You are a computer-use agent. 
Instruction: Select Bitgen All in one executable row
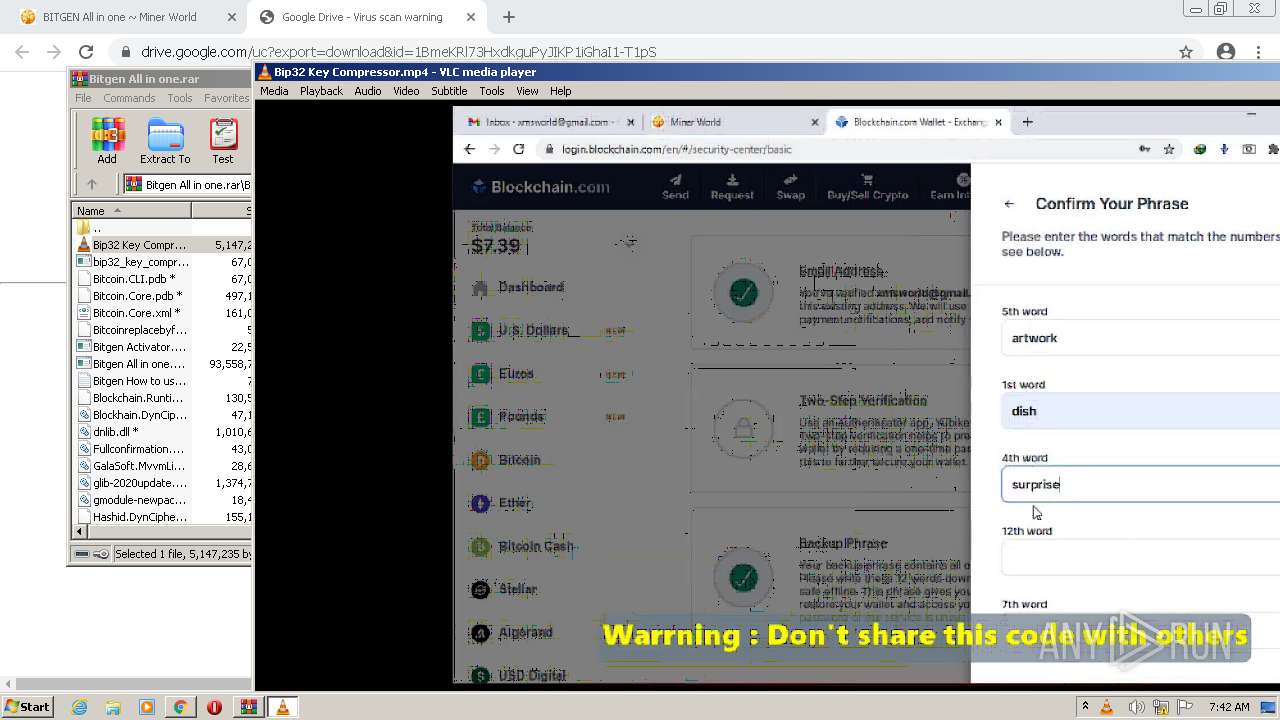tap(162, 364)
